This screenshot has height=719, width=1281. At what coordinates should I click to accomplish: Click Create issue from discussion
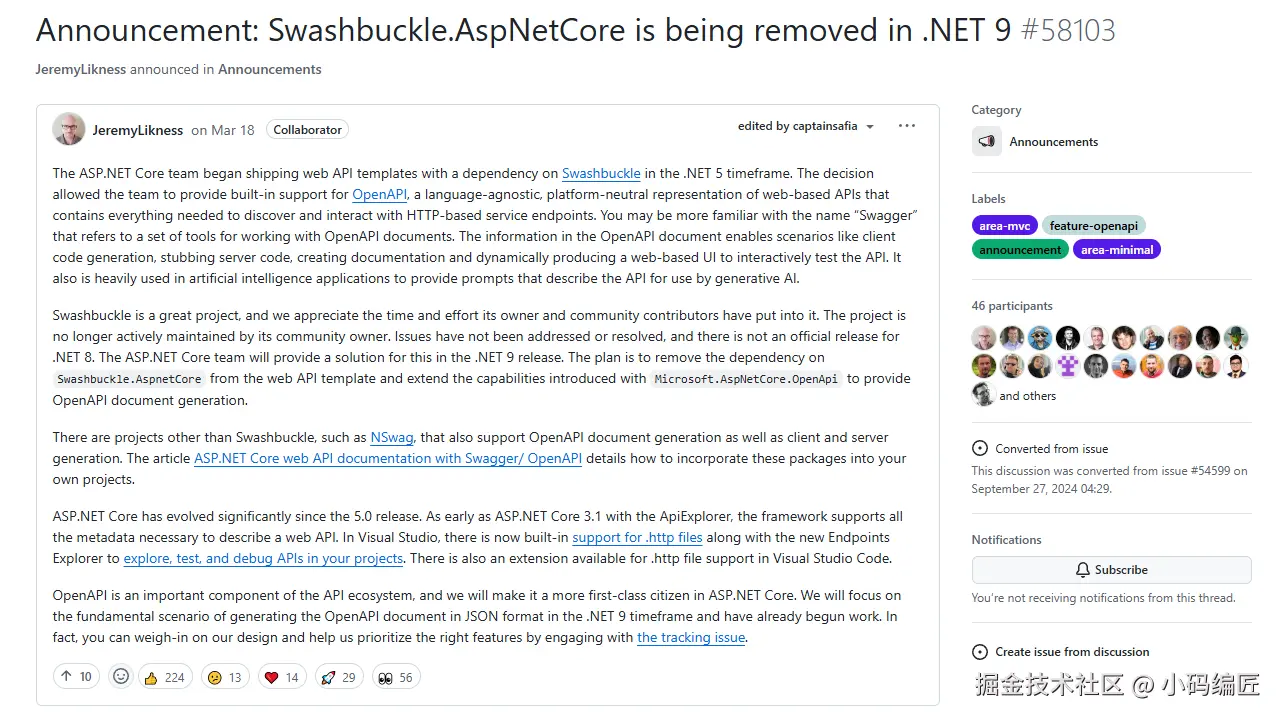coord(1071,652)
